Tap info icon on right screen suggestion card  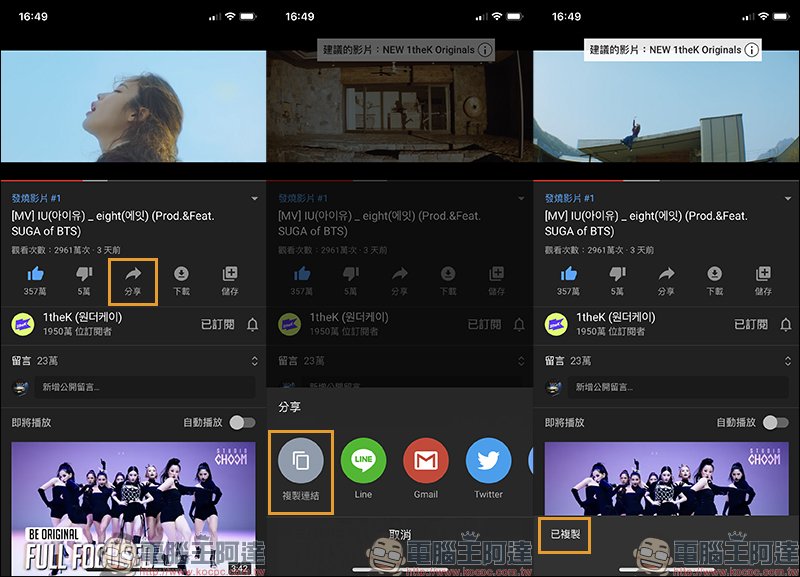(x=751, y=50)
